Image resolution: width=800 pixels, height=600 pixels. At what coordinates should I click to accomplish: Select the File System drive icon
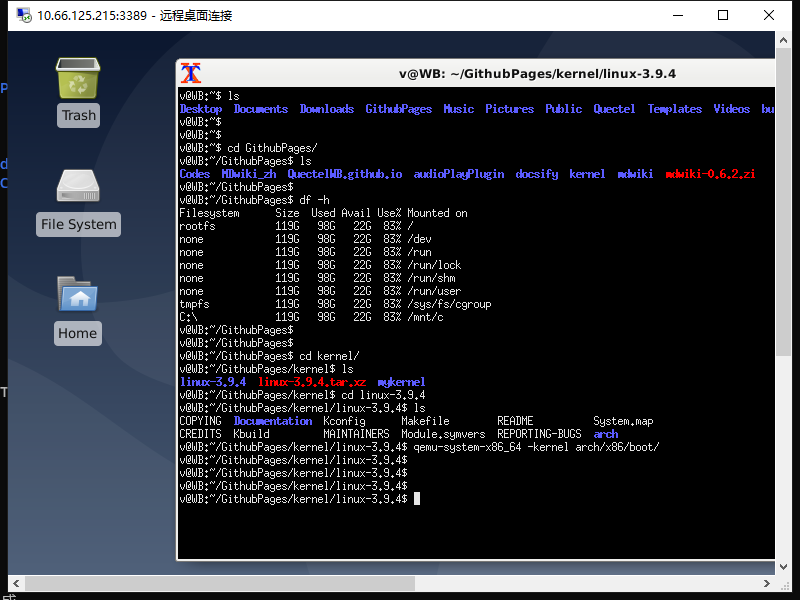78,186
